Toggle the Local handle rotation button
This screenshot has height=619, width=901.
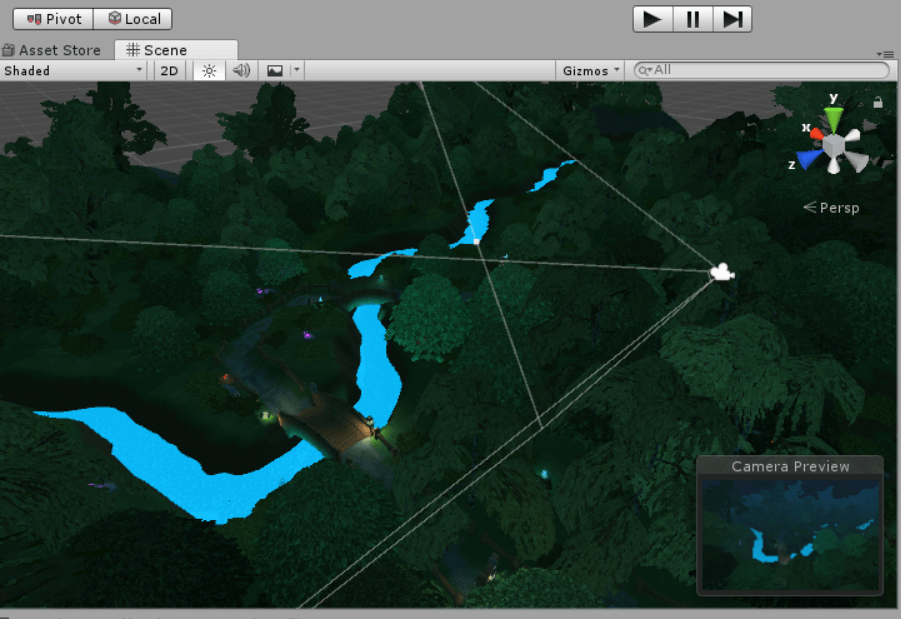tap(133, 19)
